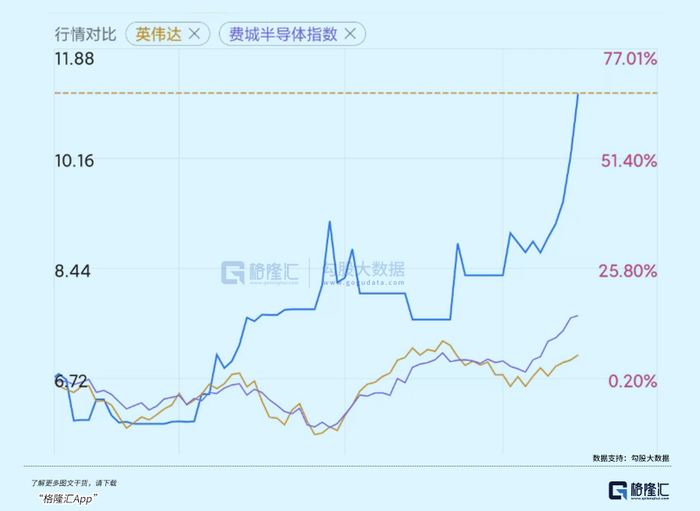Click the 77.01% percentage axis label
This screenshot has height=511, width=700.
pyautogui.click(x=630, y=59)
